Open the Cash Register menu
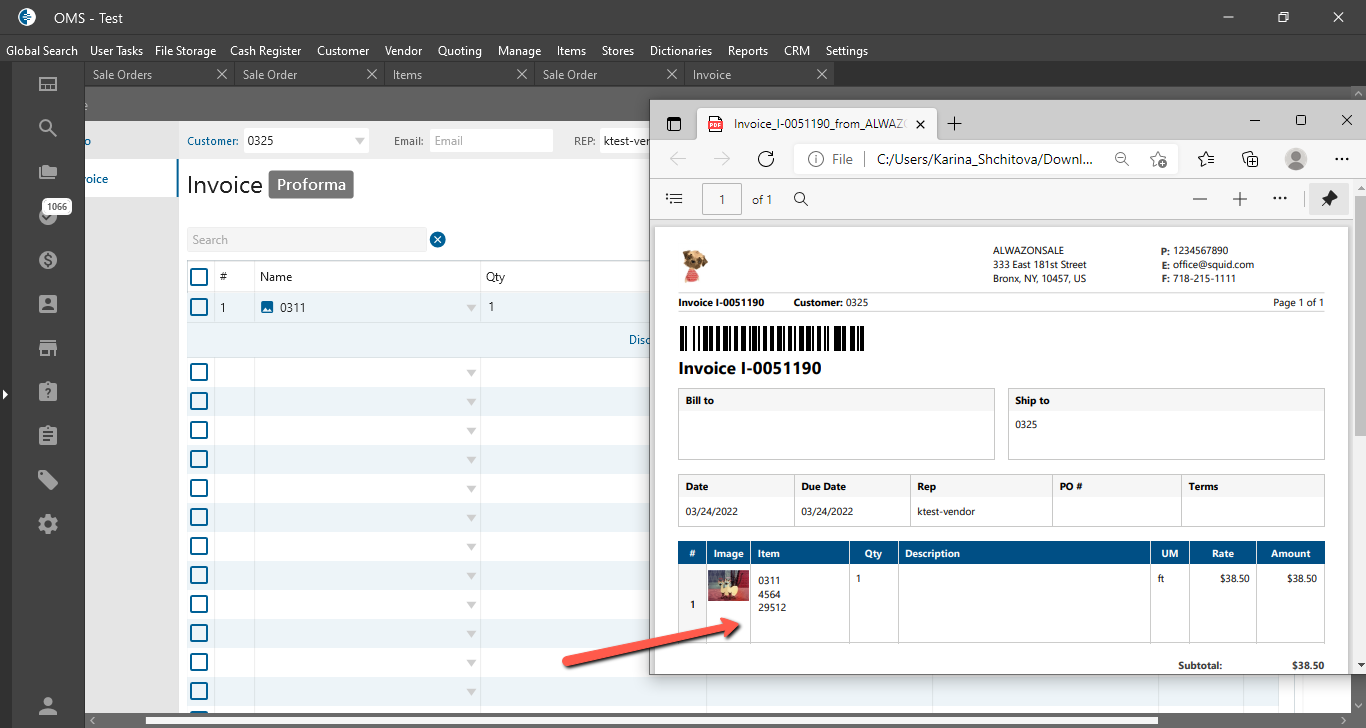The width and height of the screenshot is (1366, 728). click(x=265, y=51)
